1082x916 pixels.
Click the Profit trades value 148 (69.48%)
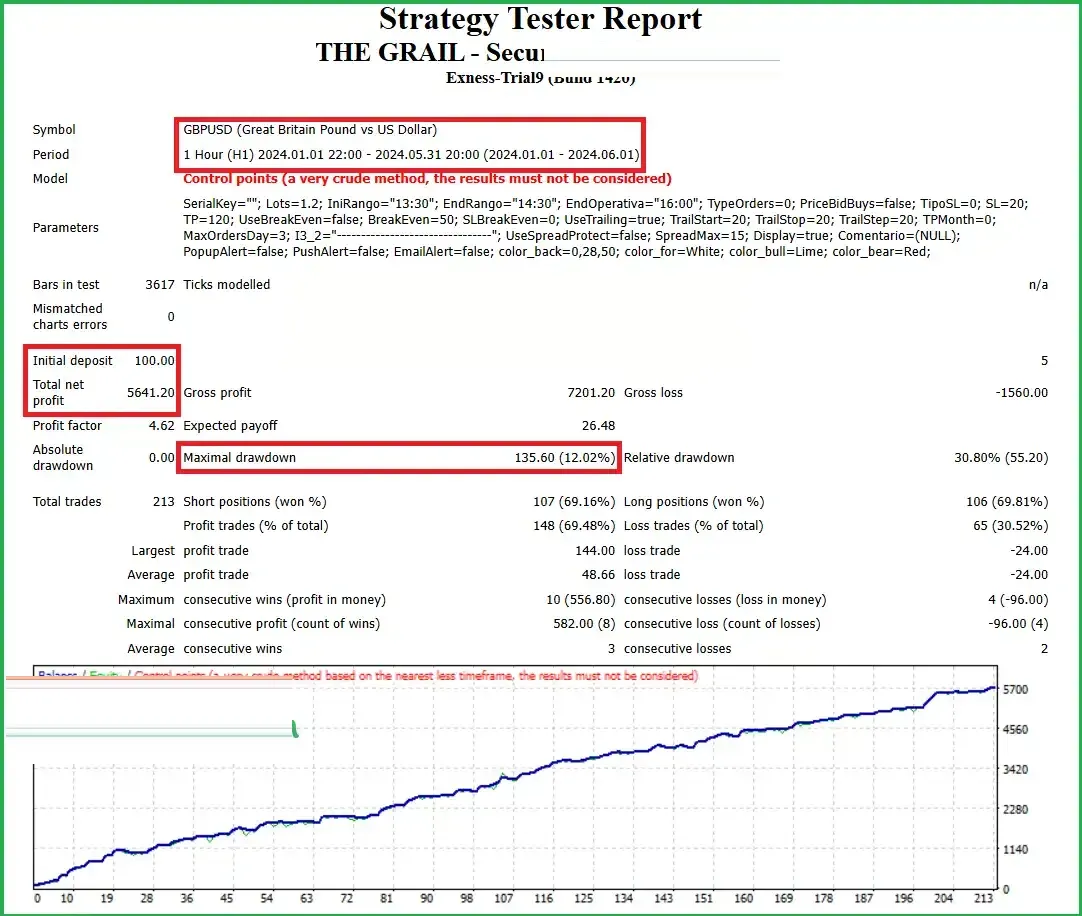(x=573, y=526)
